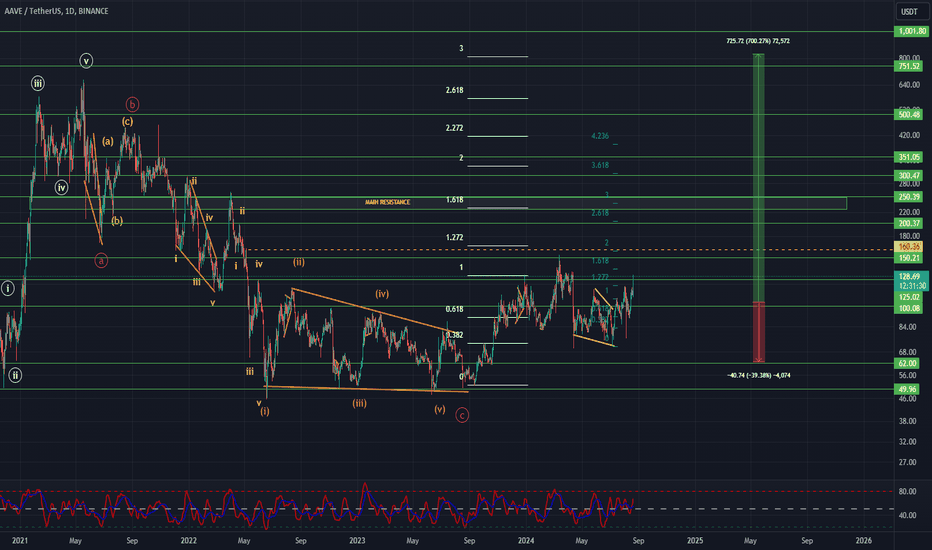Click the orange (i) wave label
This screenshot has height=550, width=932.
pos(265,411)
